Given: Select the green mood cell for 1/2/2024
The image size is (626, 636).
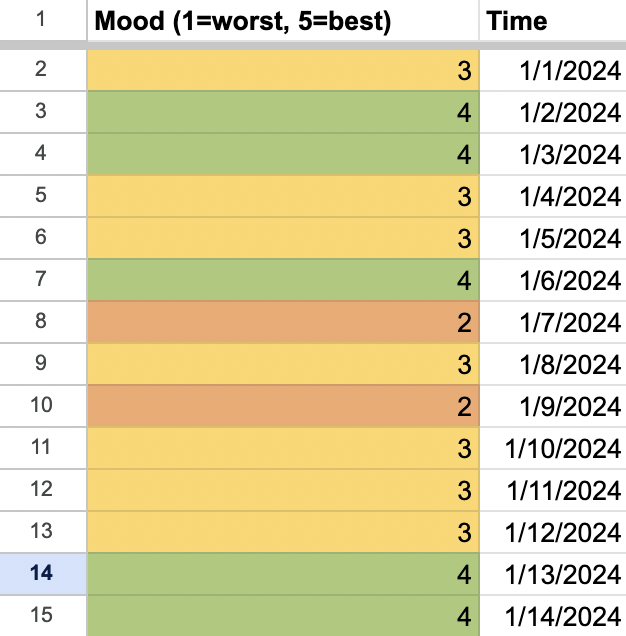Looking at the screenshot, I should pos(282,112).
